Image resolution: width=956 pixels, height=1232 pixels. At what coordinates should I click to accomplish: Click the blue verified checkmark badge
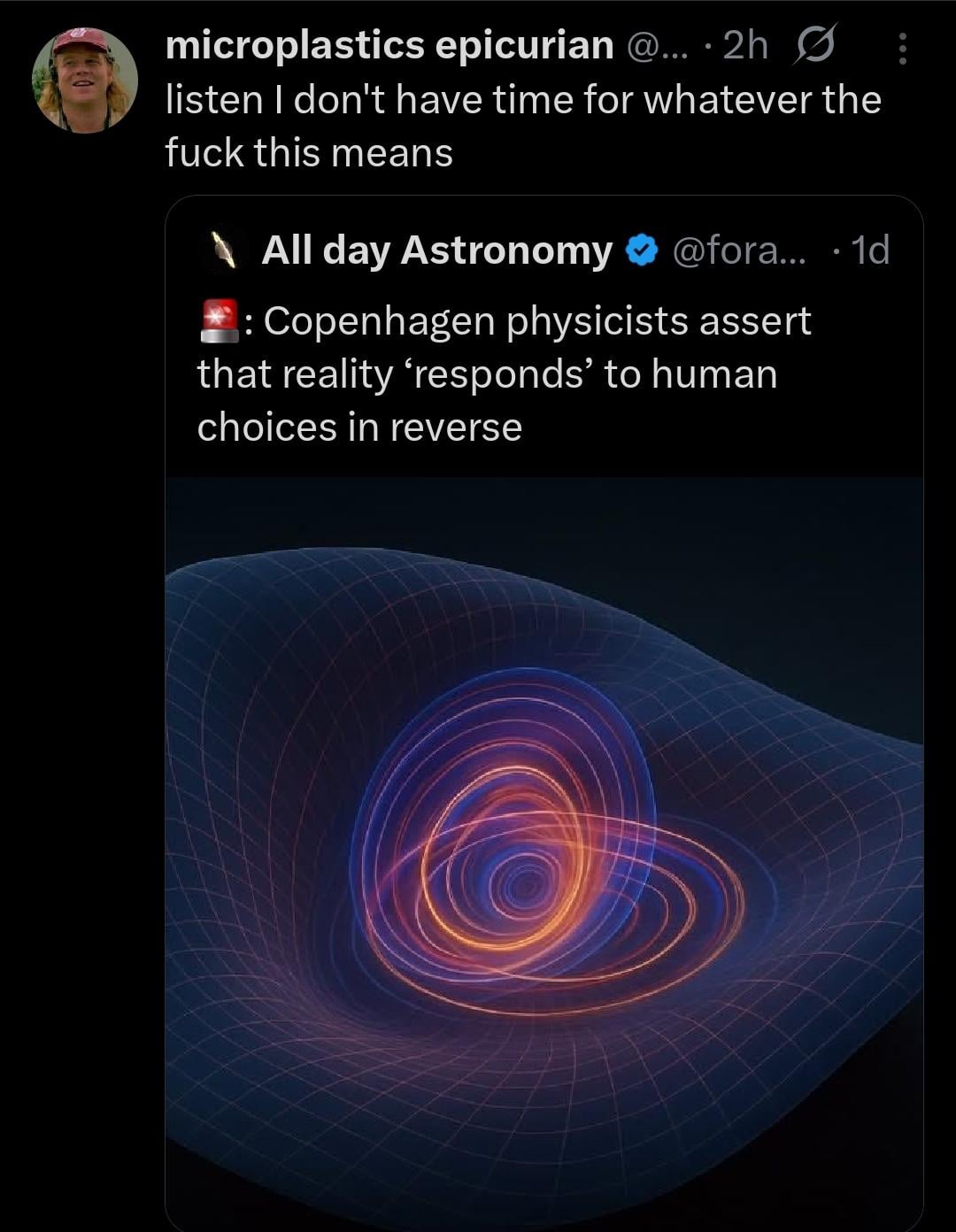coord(642,251)
